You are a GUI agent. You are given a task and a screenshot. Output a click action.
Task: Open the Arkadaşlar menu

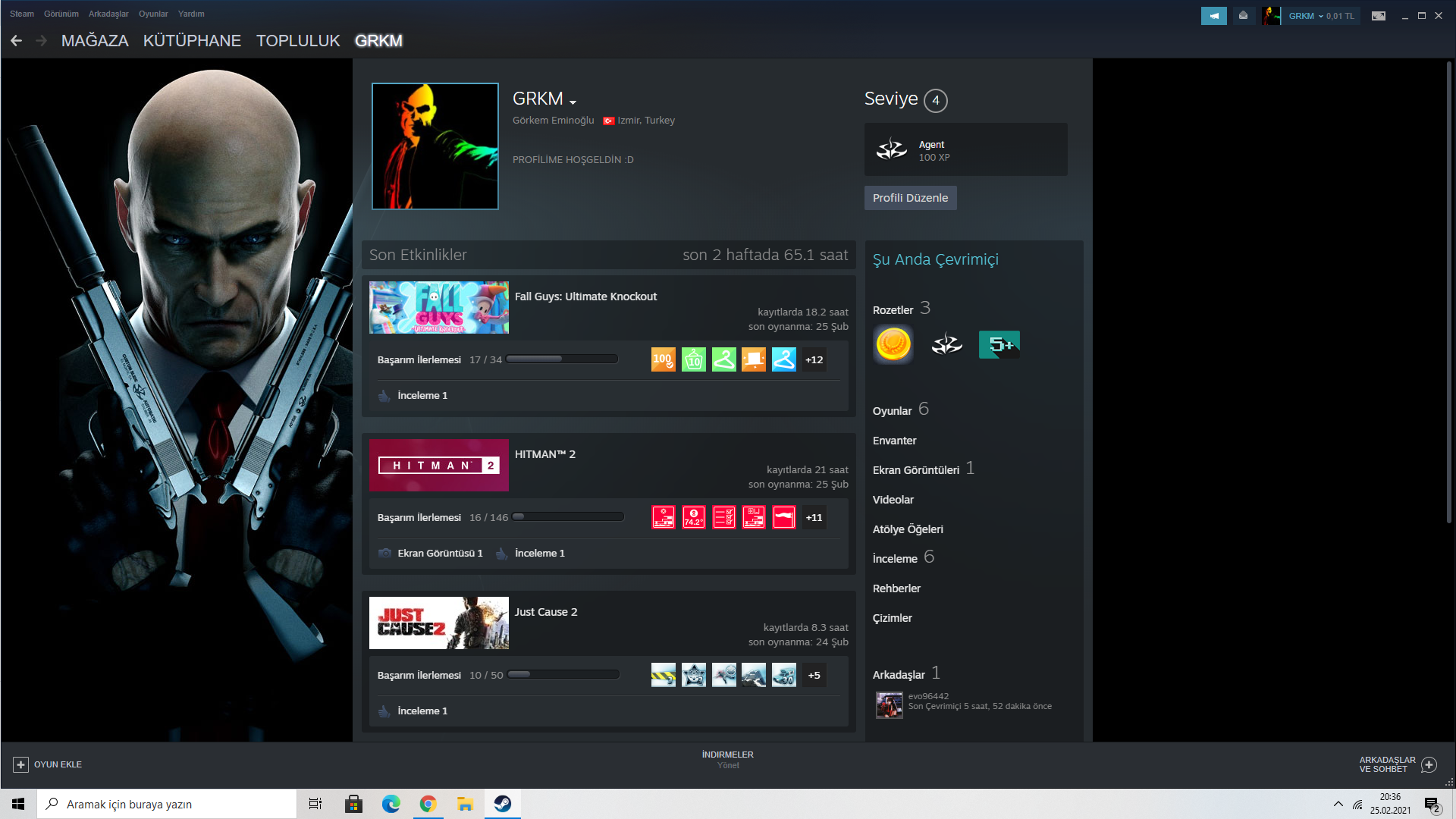[x=108, y=14]
